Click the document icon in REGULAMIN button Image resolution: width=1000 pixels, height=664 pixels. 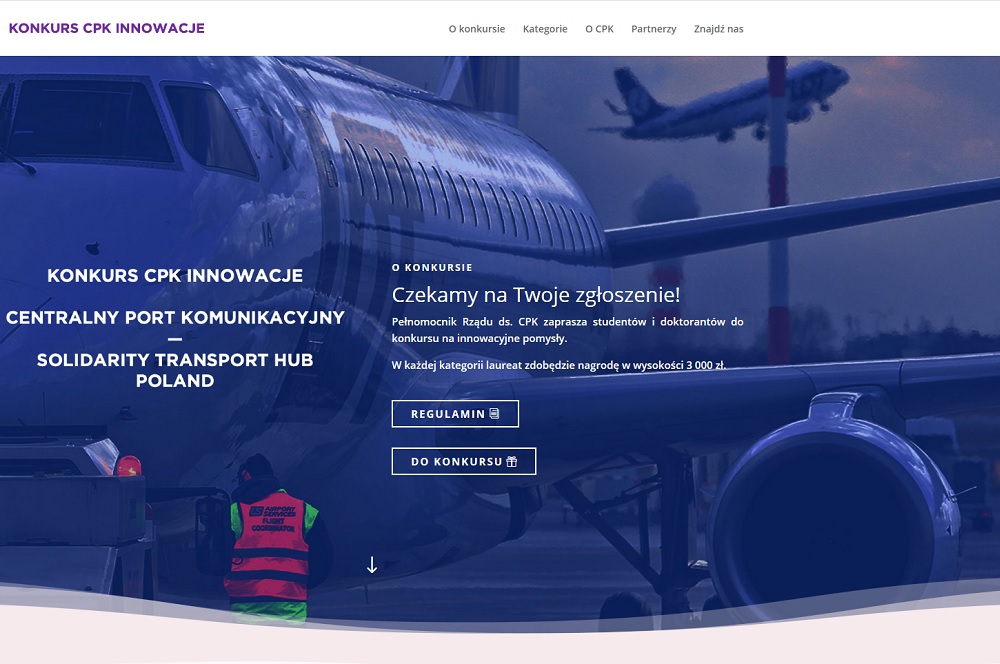click(x=494, y=413)
